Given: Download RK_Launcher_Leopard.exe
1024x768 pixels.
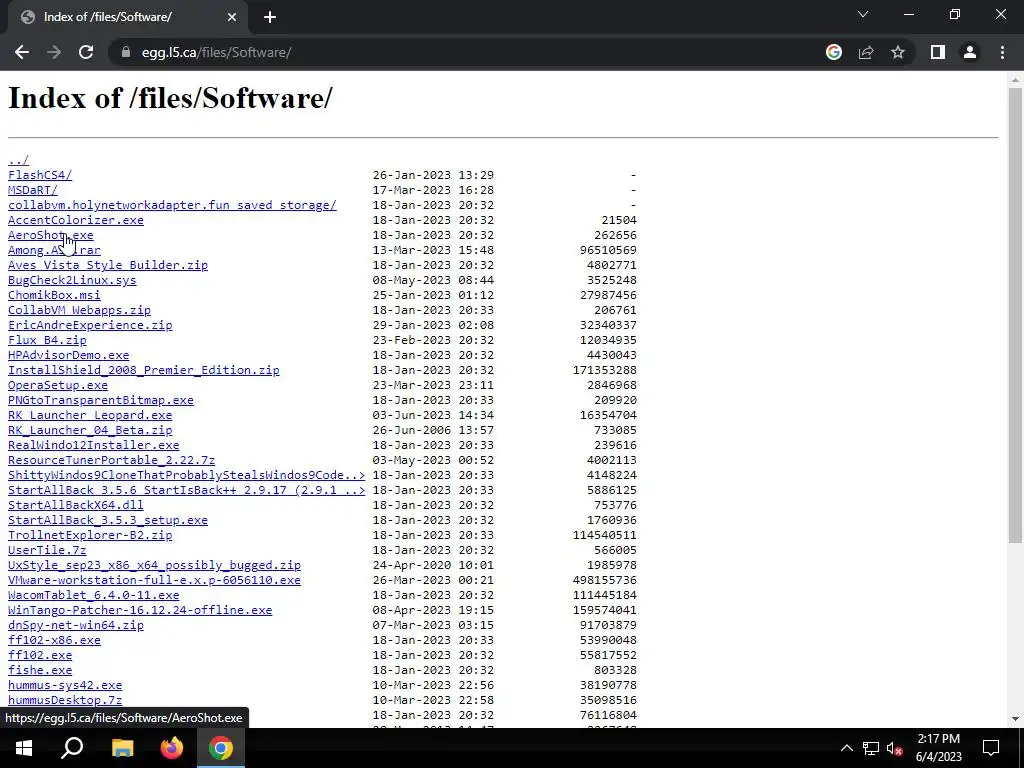Looking at the screenshot, I should [90, 415].
